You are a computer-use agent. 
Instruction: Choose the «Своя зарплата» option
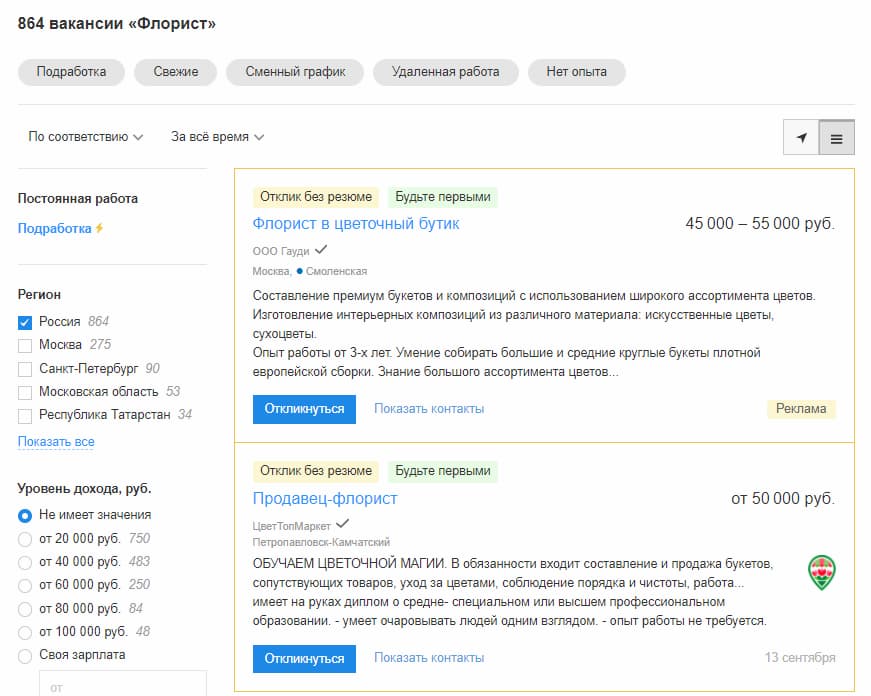pos(22,655)
